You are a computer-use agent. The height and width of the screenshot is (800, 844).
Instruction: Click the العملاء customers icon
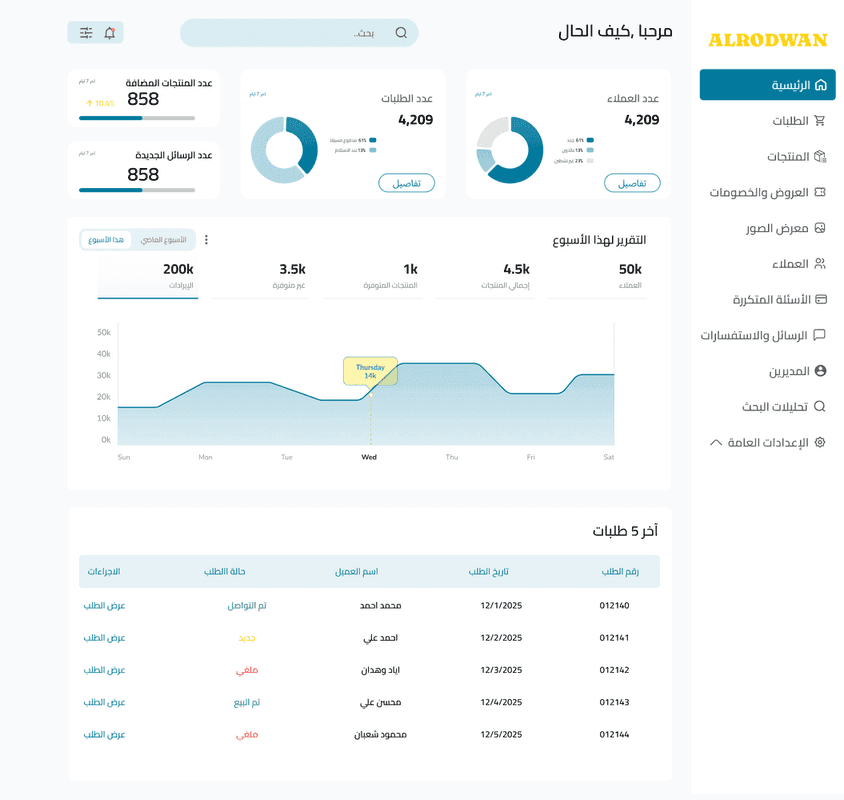coord(820,262)
